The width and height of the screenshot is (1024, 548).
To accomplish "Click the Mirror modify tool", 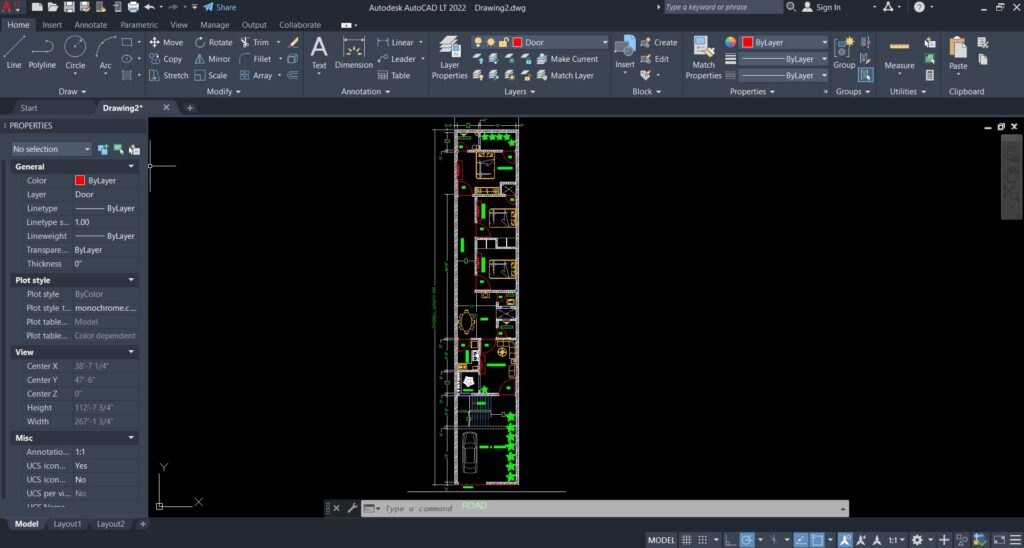I will pyautogui.click(x=212, y=59).
